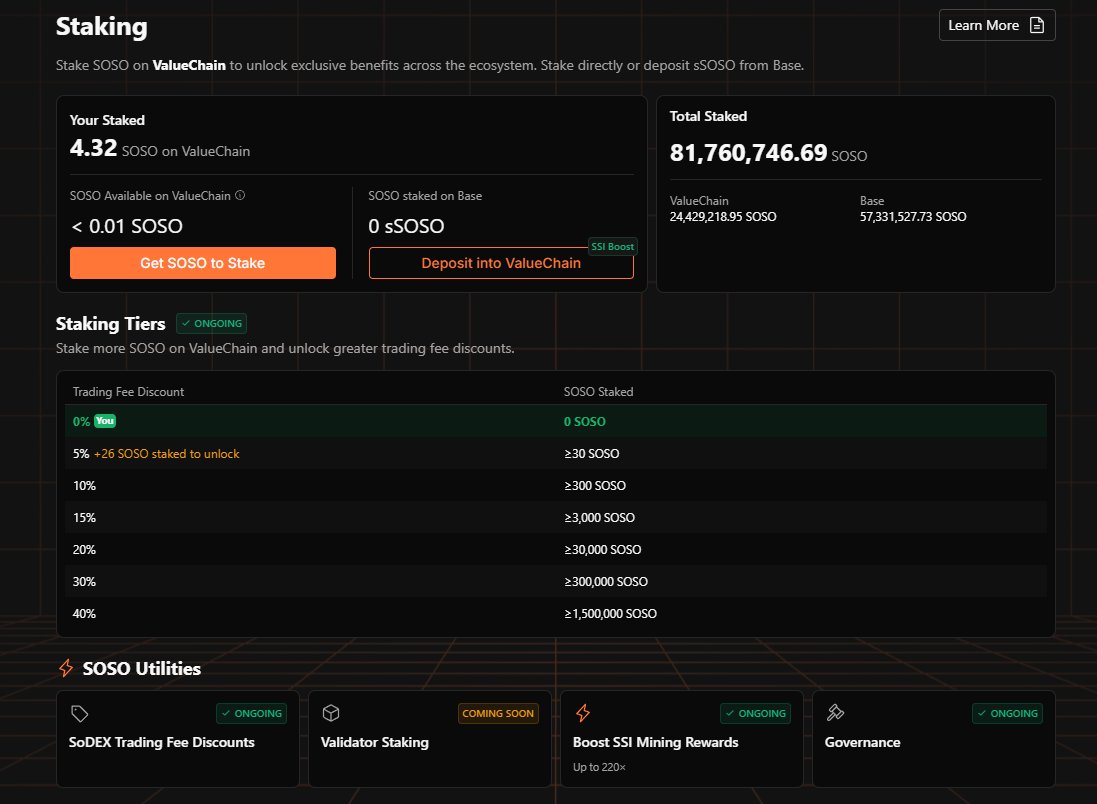Click Deposit into ValueChain
The width and height of the screenshot is (1097, 804).
click(500, 263)
